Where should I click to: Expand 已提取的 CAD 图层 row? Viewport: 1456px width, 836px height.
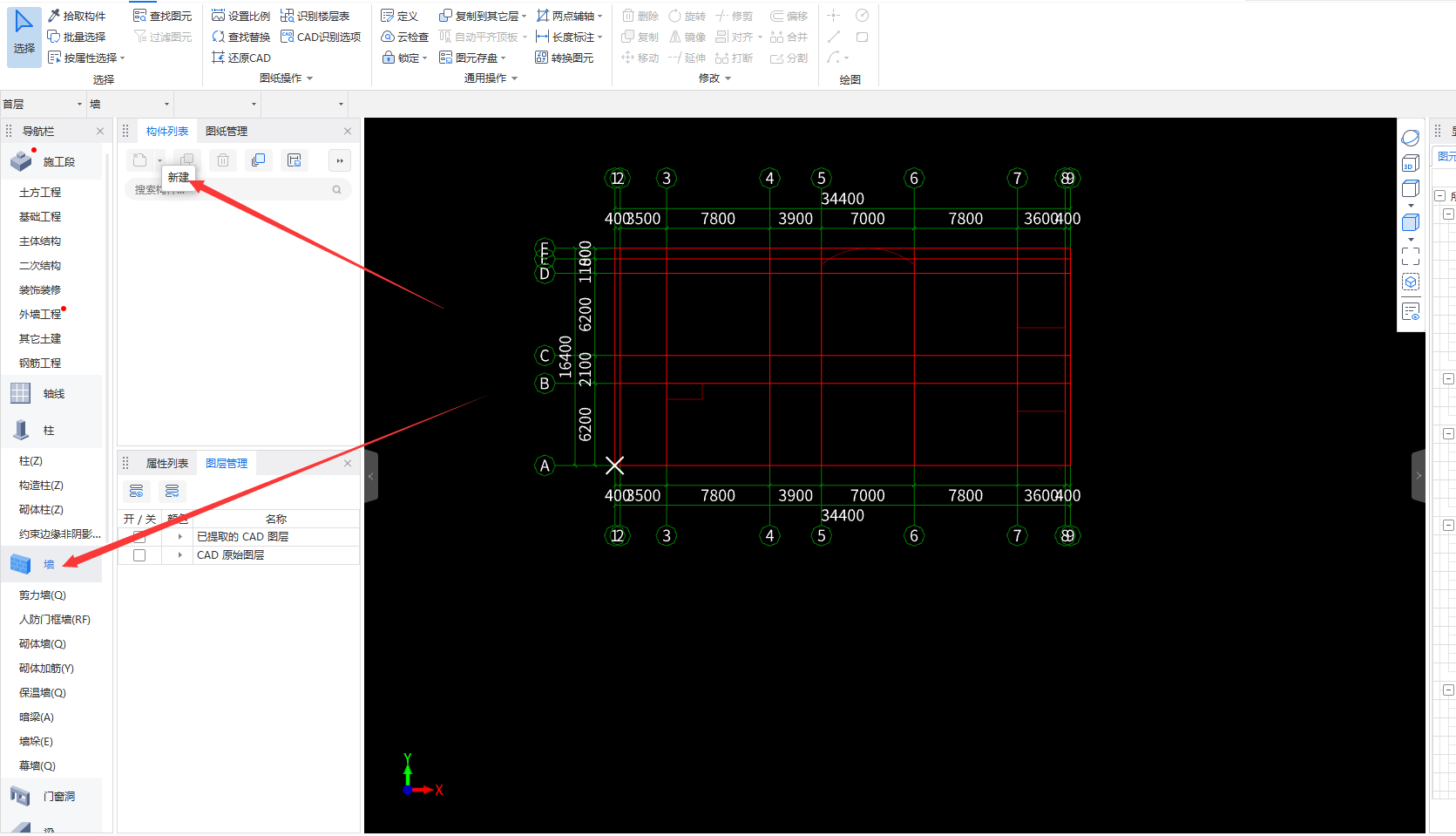pyautogui.click(x=180, y=537)
